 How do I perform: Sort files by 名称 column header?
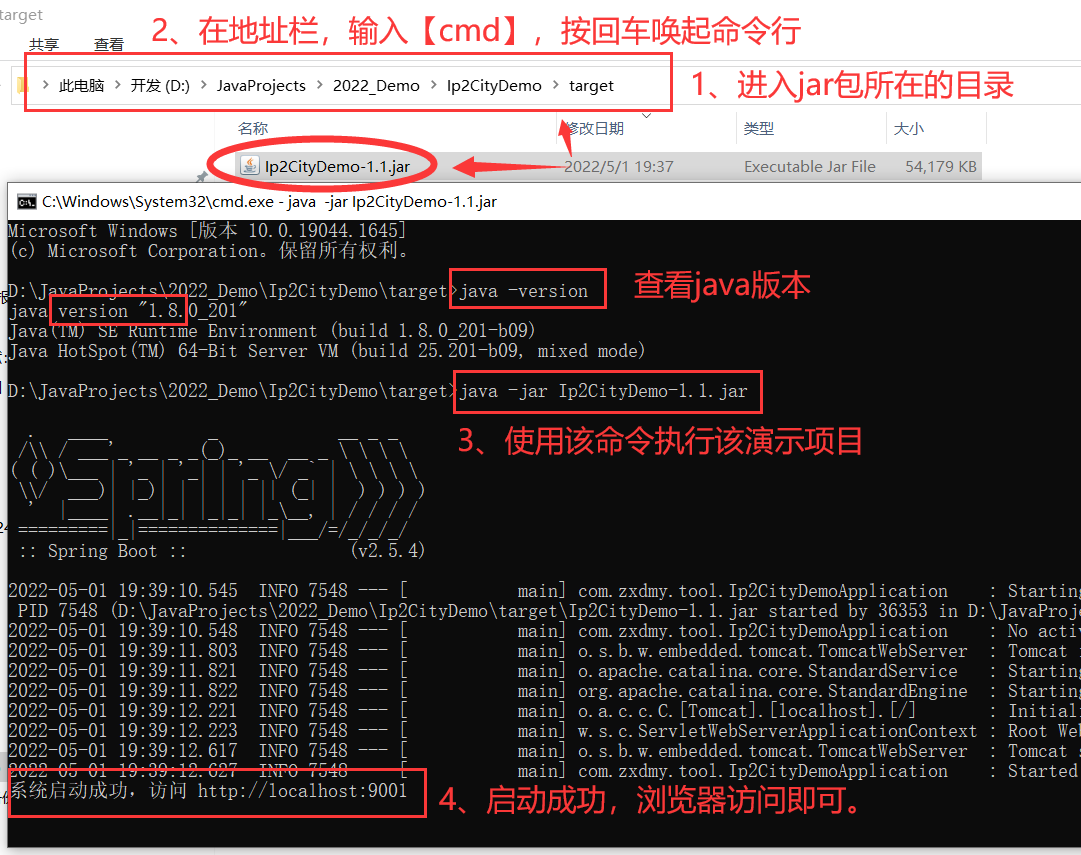253,128
